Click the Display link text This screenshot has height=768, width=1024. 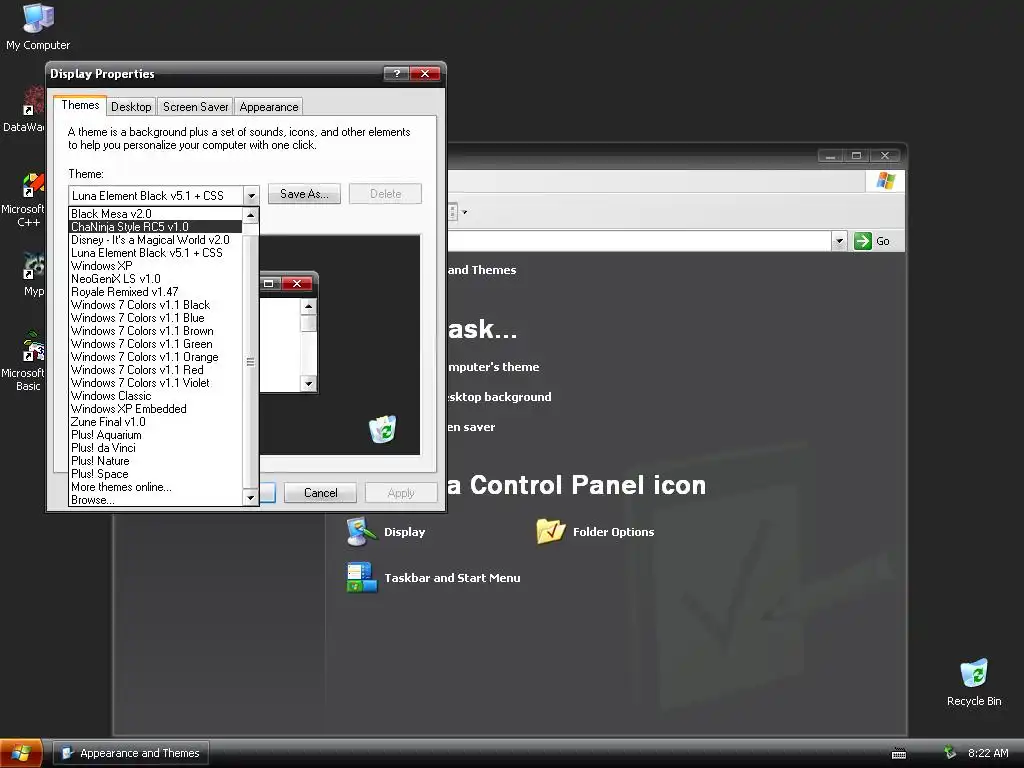[404, 532]
